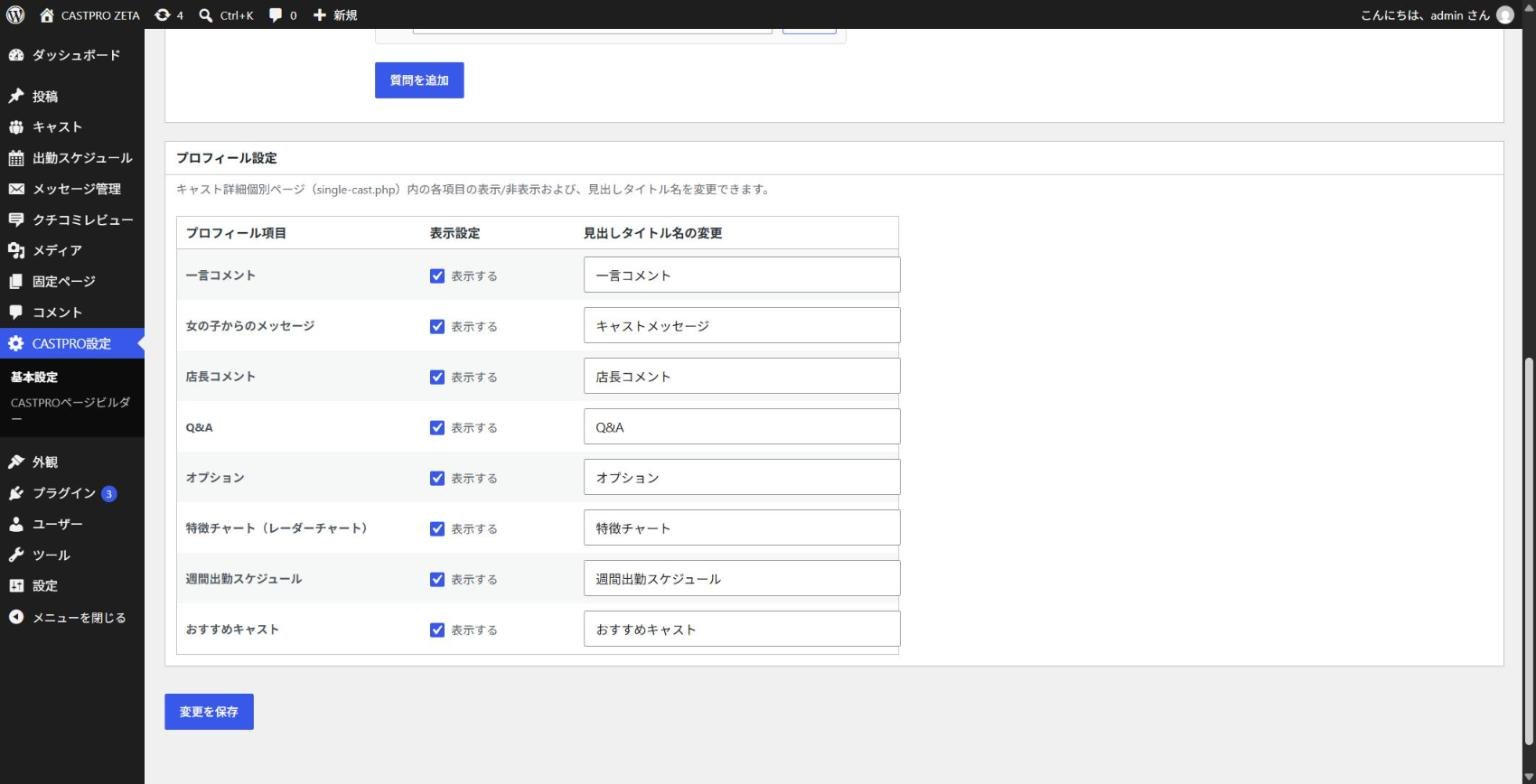
Task: Open ユーザー users menu
Action: 72,524
